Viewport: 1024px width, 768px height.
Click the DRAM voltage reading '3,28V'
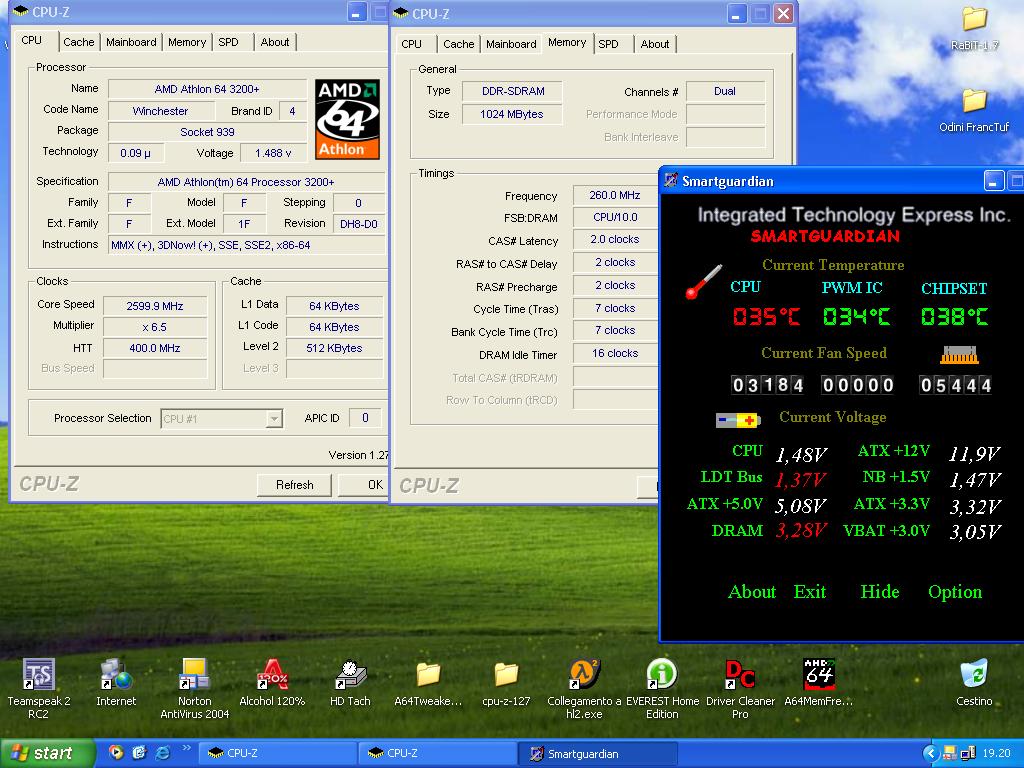(x=801, y=530)
